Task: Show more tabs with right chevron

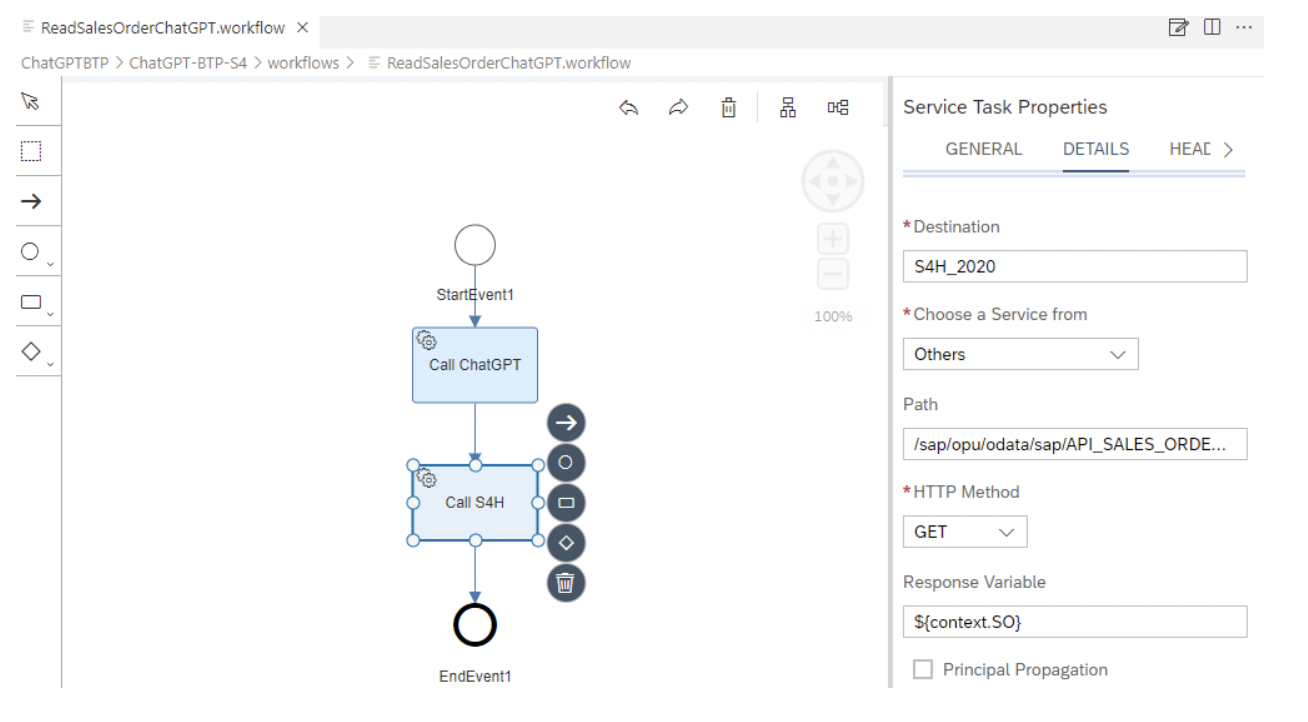Action: coord(1229,149)
